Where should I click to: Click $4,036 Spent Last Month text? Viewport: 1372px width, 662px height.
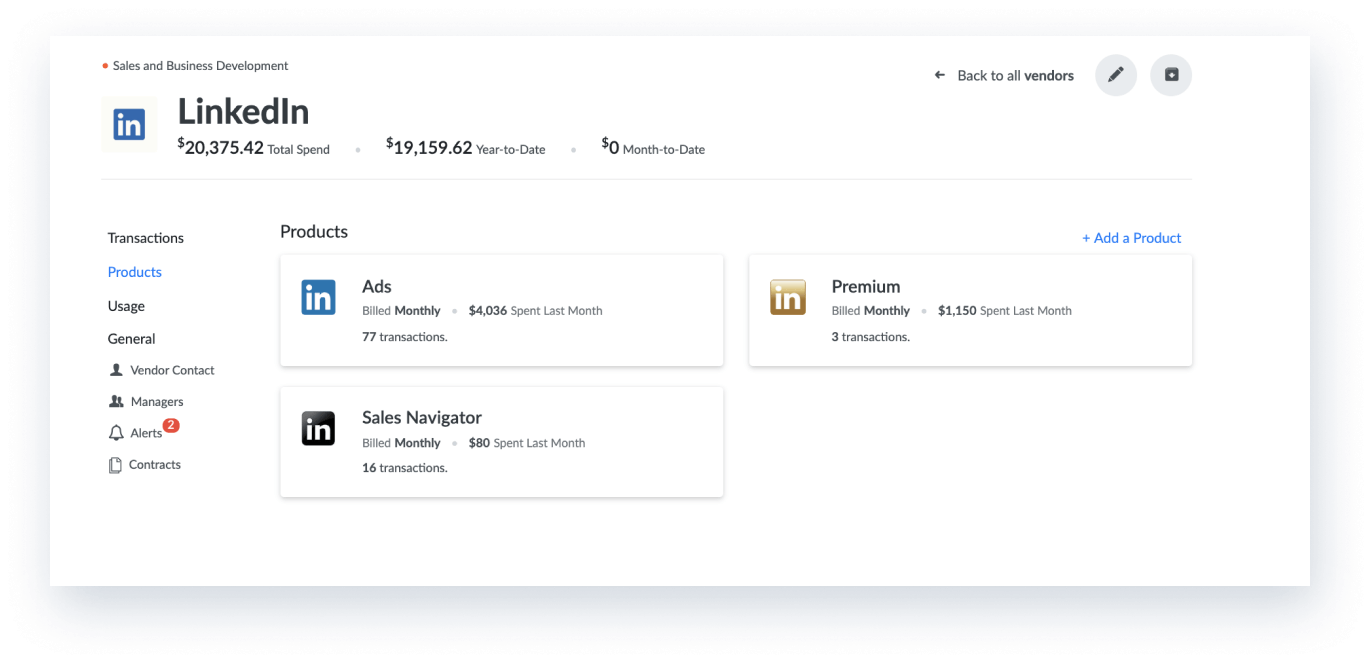point(535,311)
